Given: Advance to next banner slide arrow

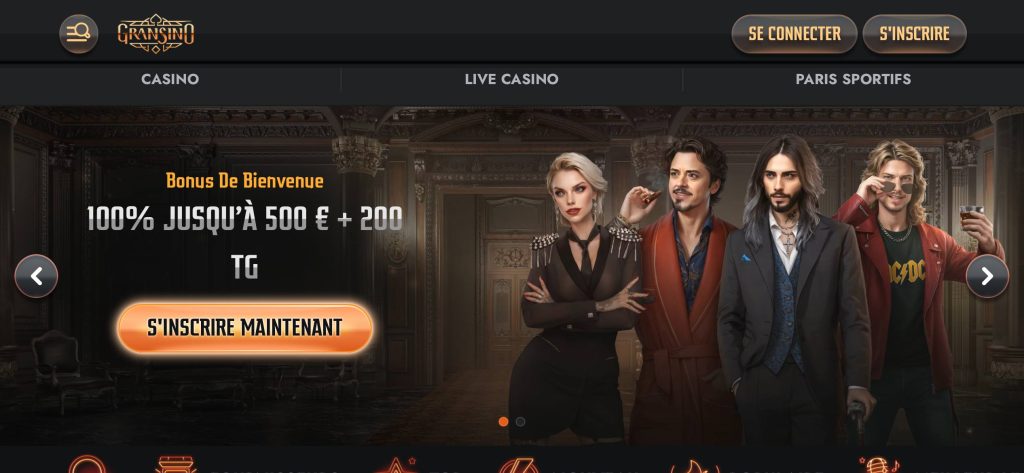Looking at the screenshot, I should pos(987,276).
